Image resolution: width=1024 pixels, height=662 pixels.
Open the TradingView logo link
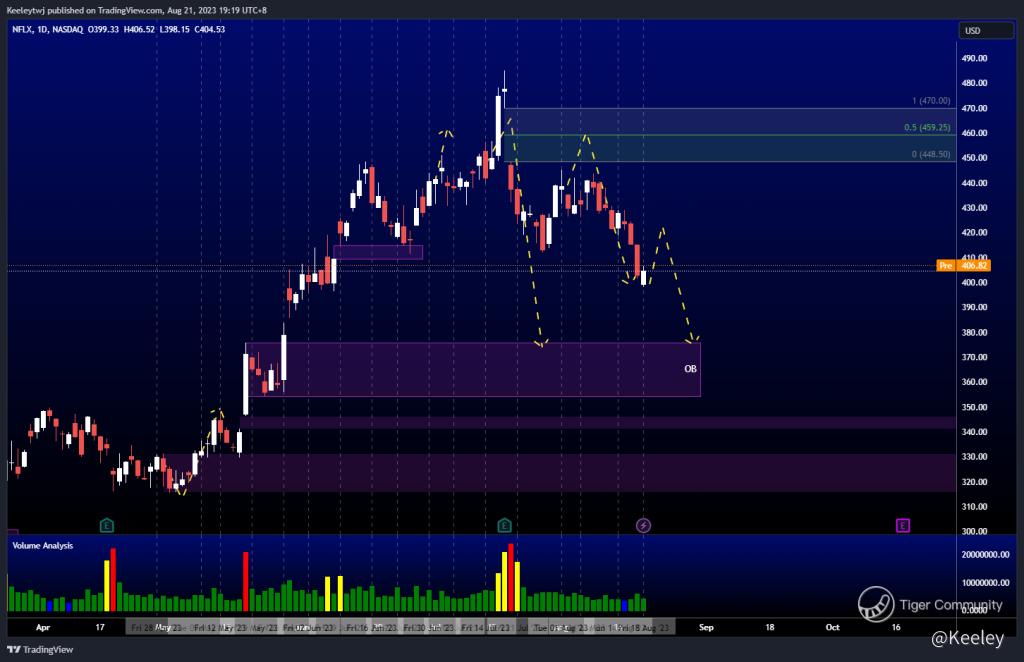coord(40,650)
